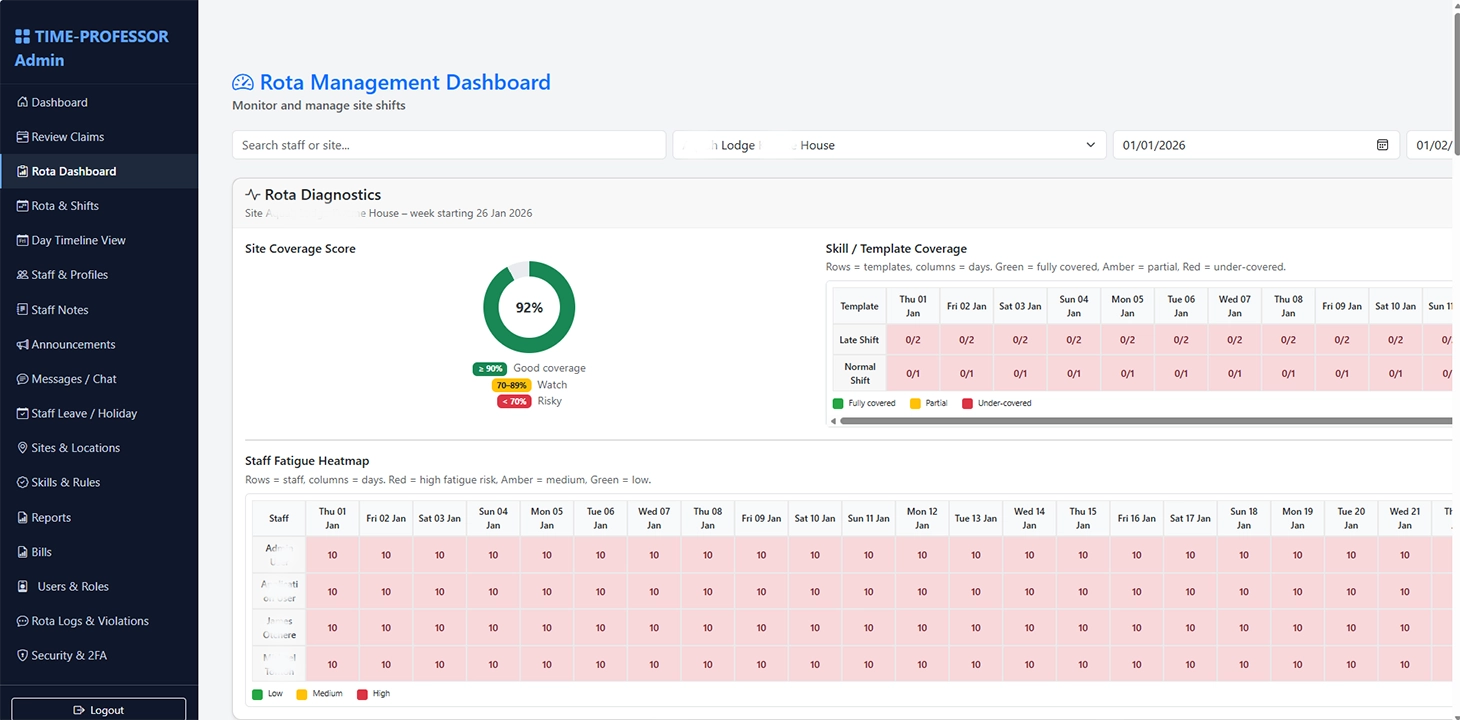Open Review Claims via its sidebar icon

(x=24, y=136)
